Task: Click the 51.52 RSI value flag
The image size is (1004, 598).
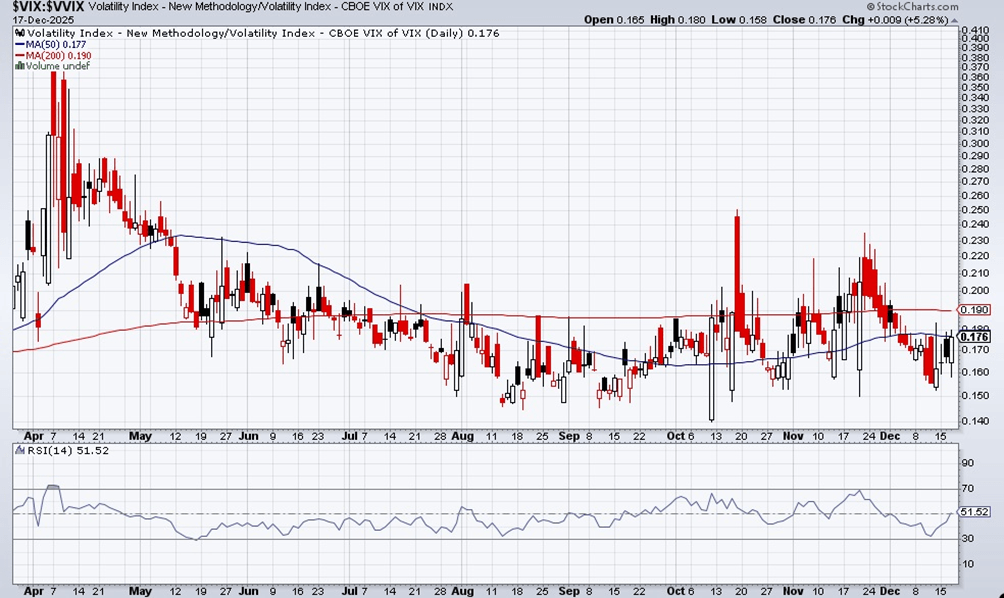Action: [975, 512]
